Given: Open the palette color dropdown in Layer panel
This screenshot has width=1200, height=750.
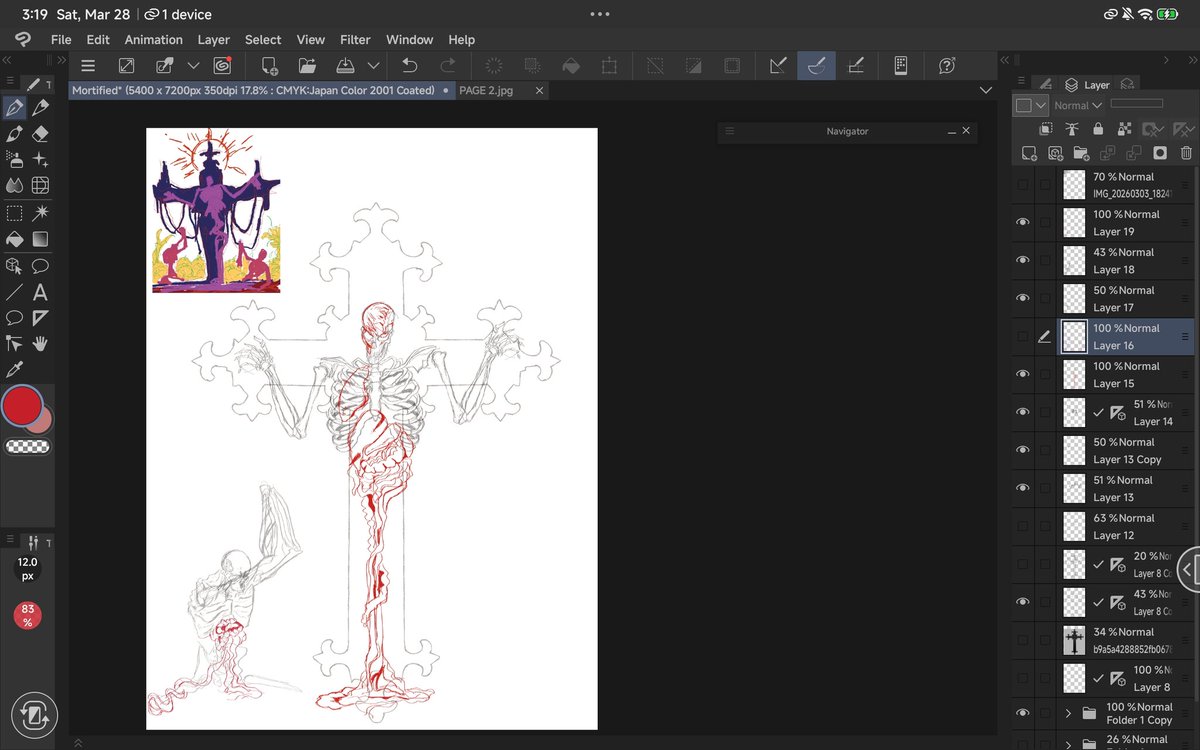Looking at the screenshot, I should 1030,105.
